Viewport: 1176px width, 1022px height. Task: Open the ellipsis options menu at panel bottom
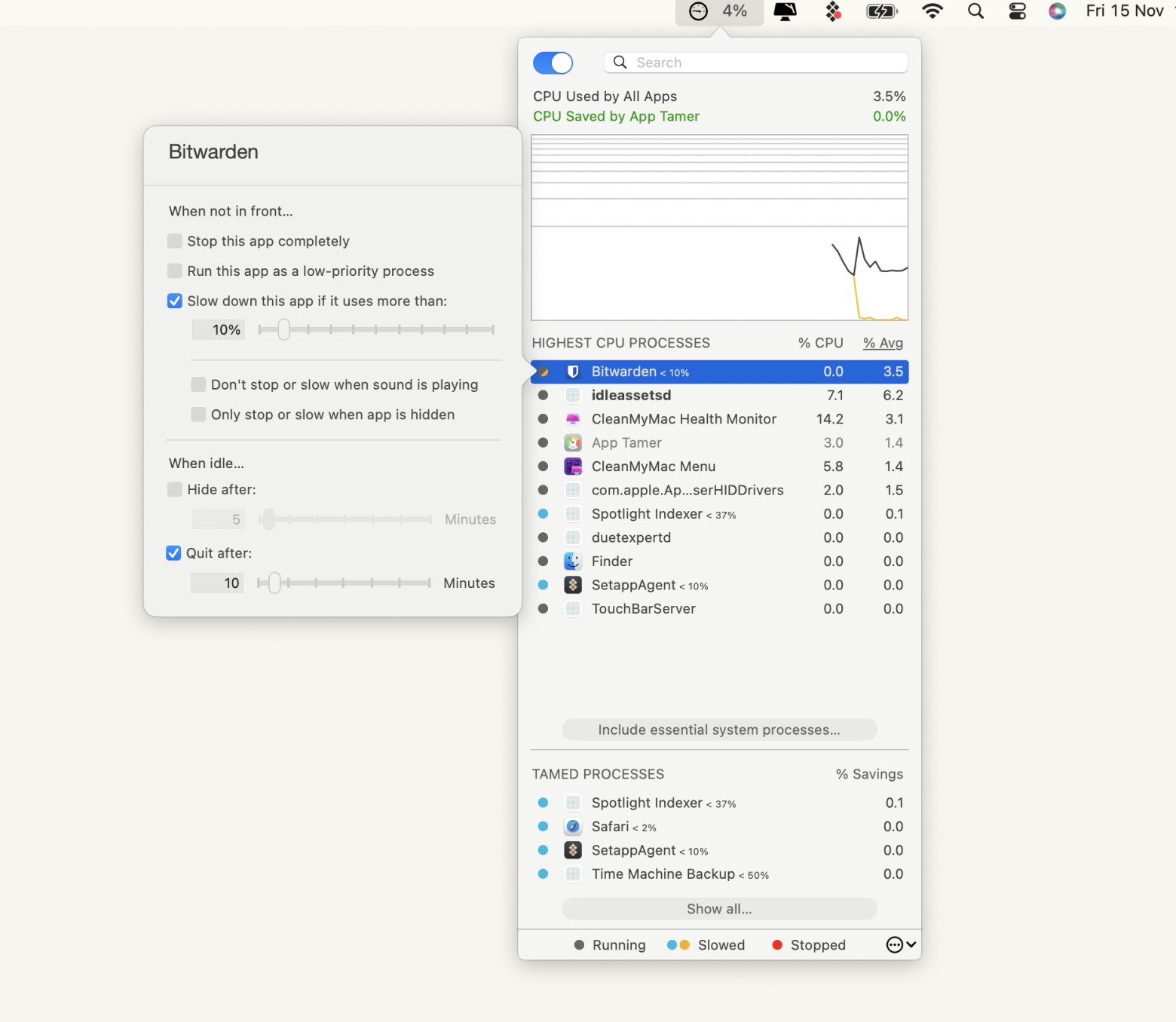901,945
